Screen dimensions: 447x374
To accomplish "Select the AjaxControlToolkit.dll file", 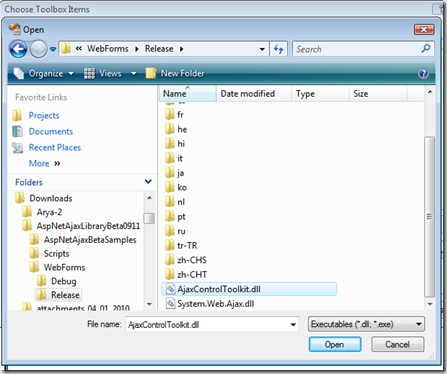I will tap(249, 289).
